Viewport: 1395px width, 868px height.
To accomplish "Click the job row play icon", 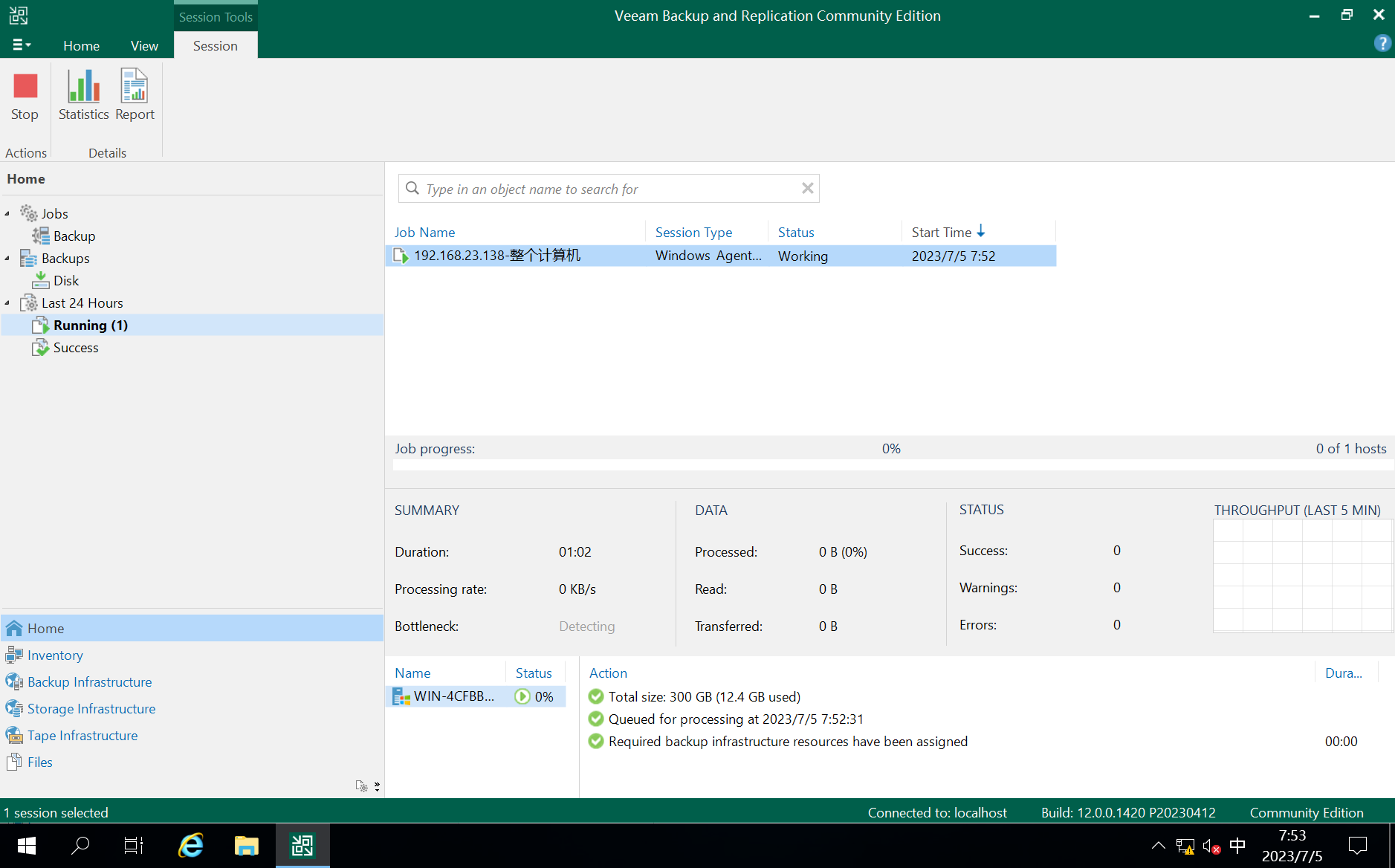I will pyautogui.click(x=401, y=256).
